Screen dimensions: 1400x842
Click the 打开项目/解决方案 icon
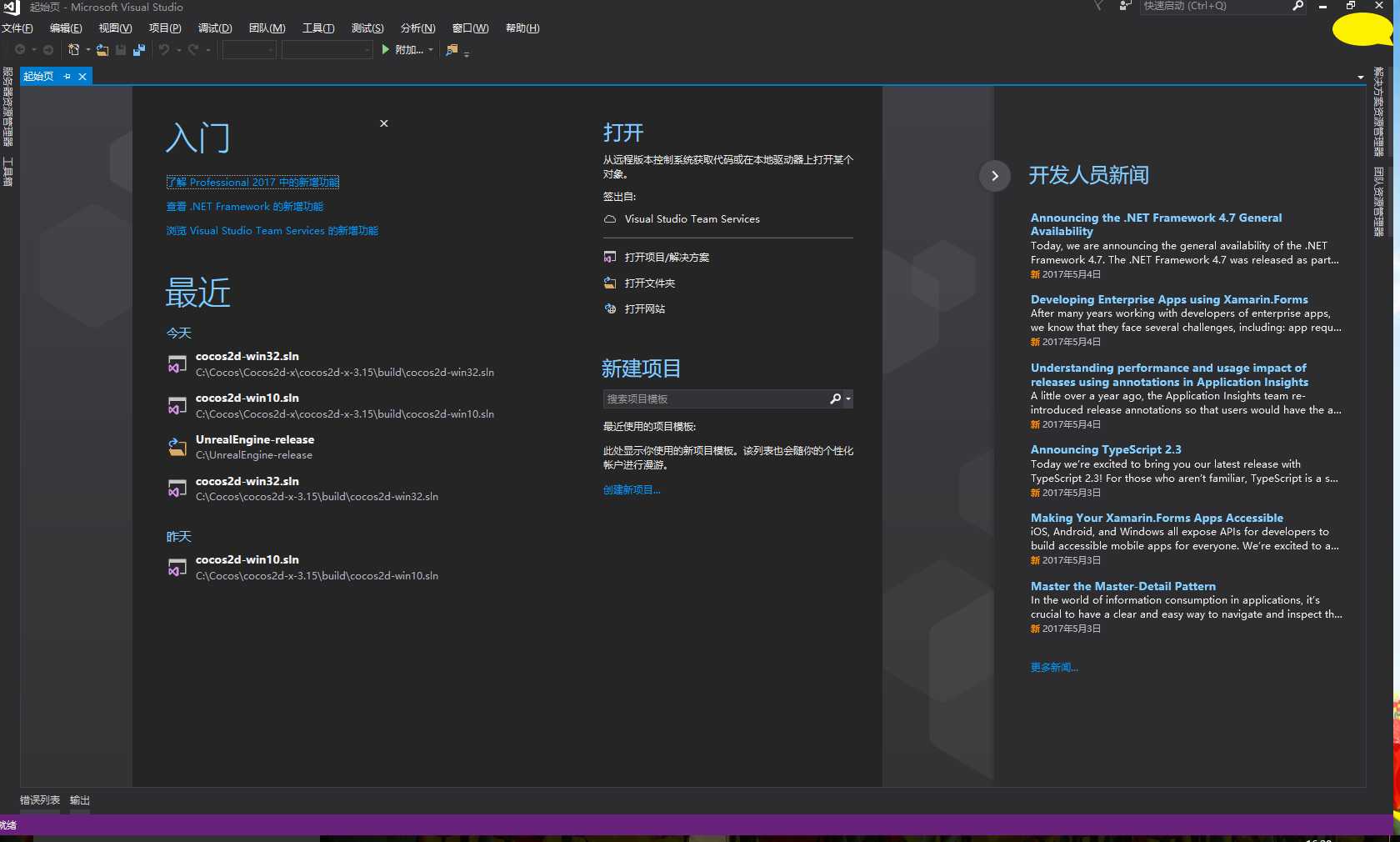coord(610,258)
